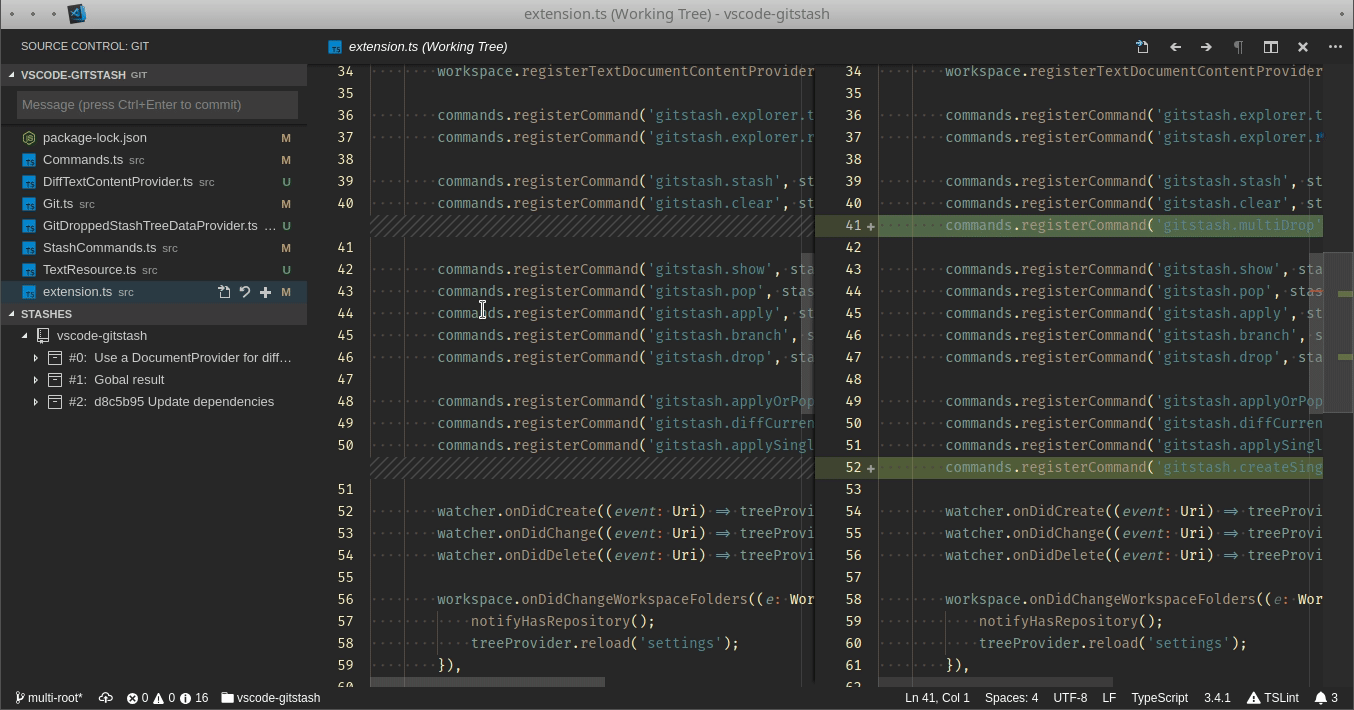Click TypeScript icon of Commands.ts
This screenshot has width=1354, height=710.
(29, 160)
